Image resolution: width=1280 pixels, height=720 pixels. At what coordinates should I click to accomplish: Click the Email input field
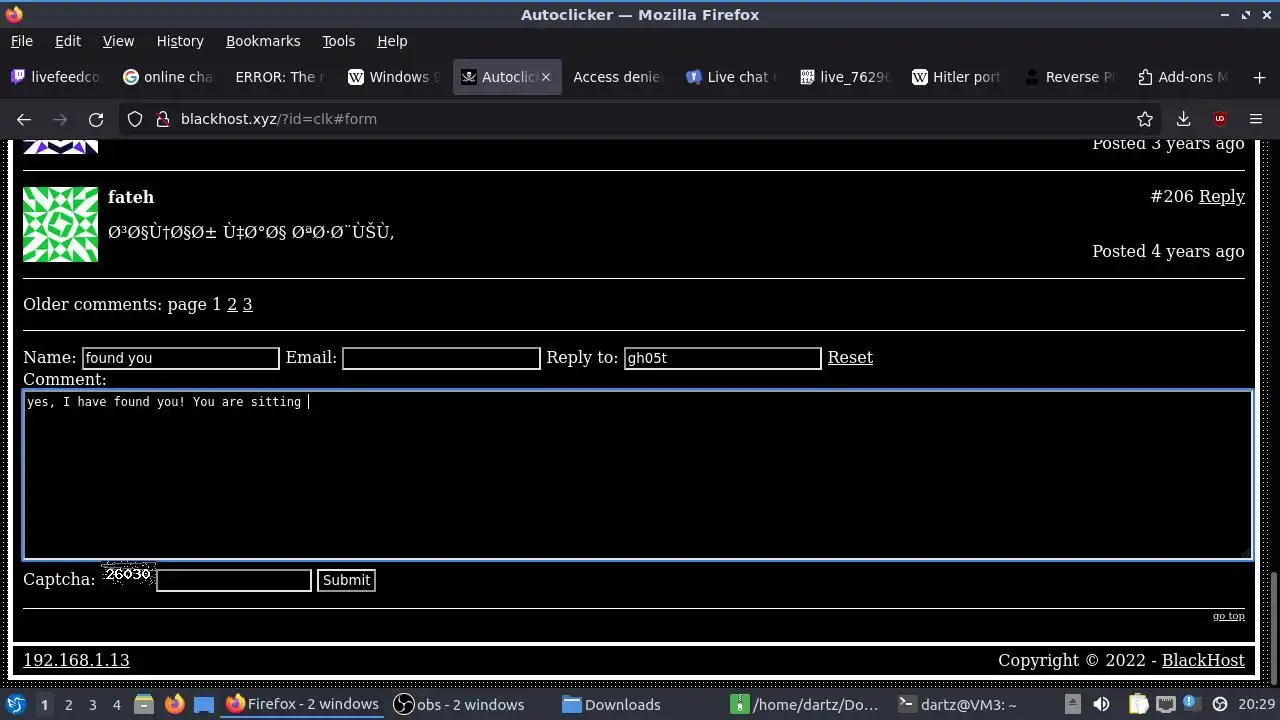[441, 358]
